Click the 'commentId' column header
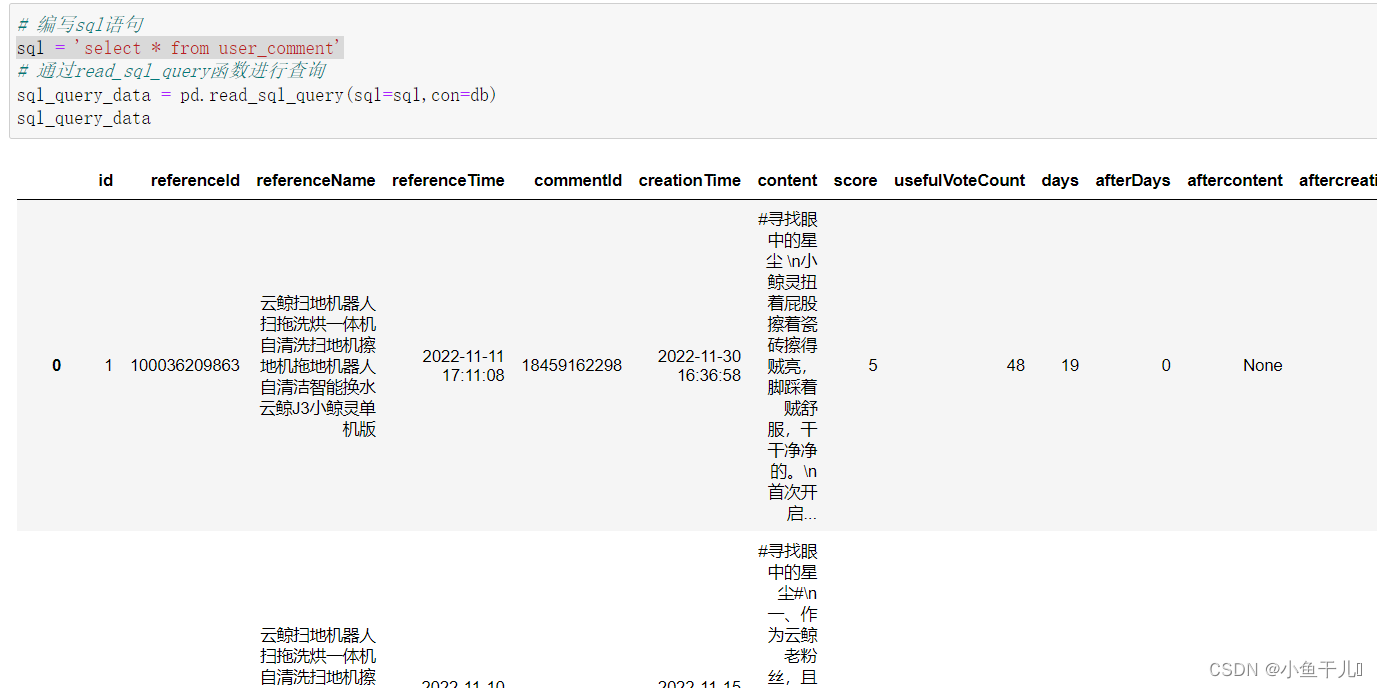Image resolution: width=1377 pixels, height=688 pixels. [x=578, y=180]
